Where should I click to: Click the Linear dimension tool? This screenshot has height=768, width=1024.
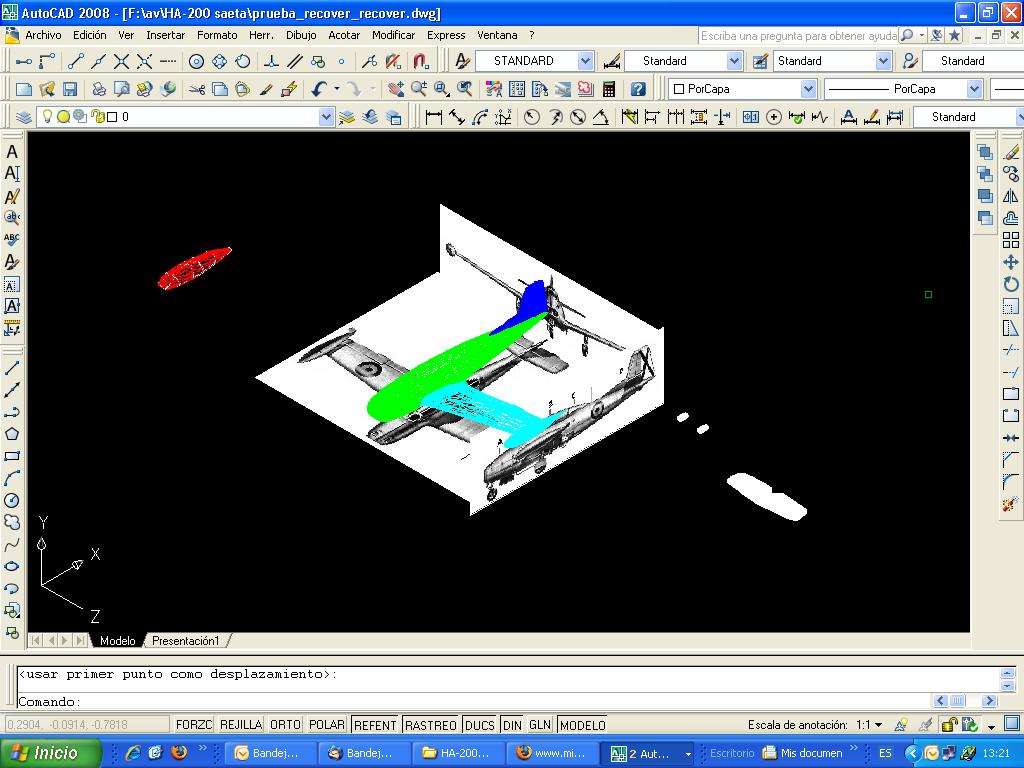click(x=434, y=117)
